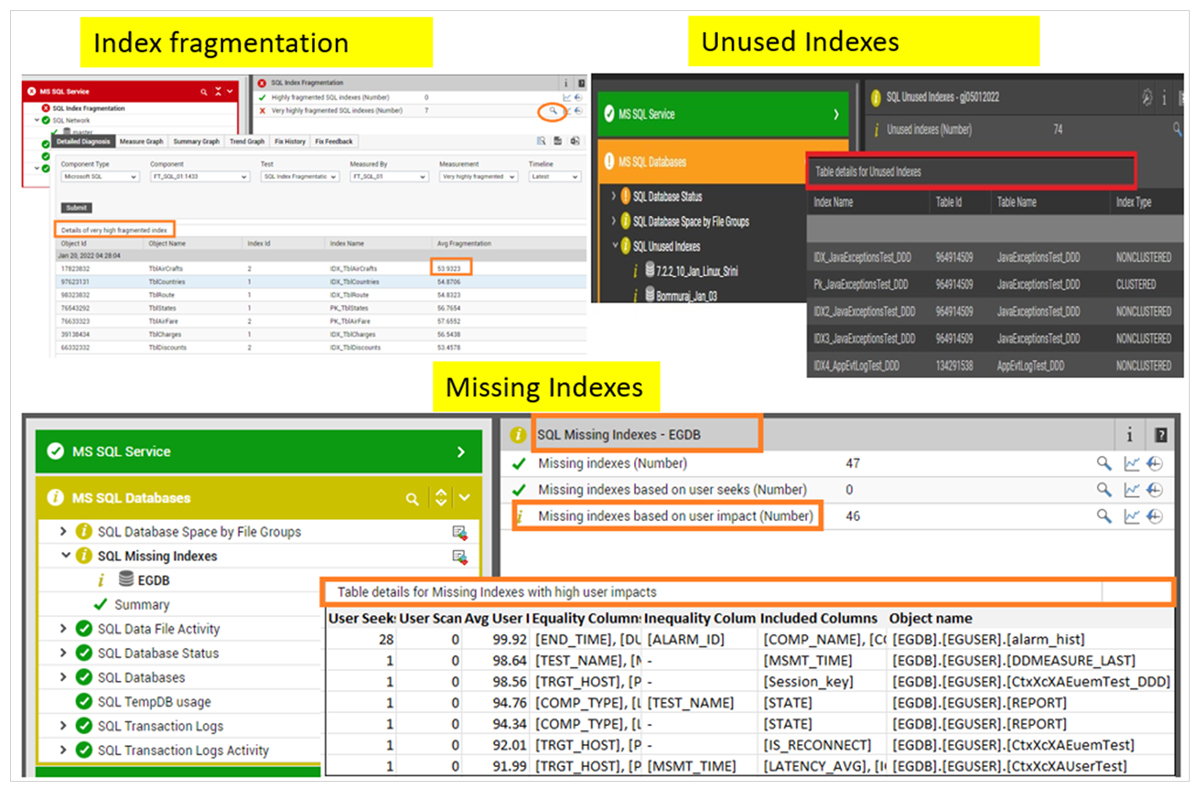Switch to Summary Graph tab
The image size is (1200, 792).
pos(197,142)
